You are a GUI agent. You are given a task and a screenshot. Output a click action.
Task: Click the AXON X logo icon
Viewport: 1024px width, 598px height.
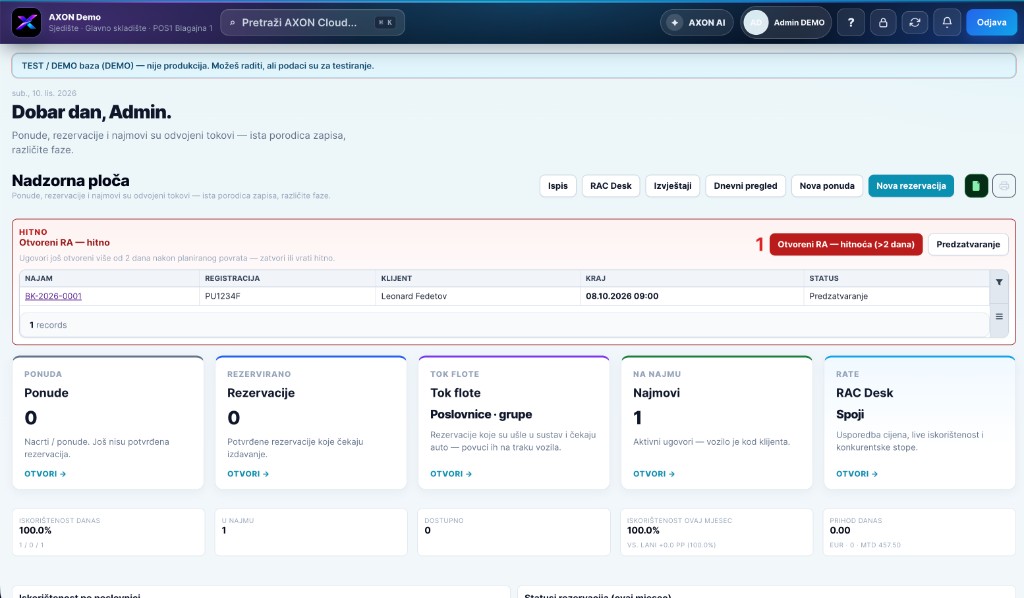pos(26,22)
